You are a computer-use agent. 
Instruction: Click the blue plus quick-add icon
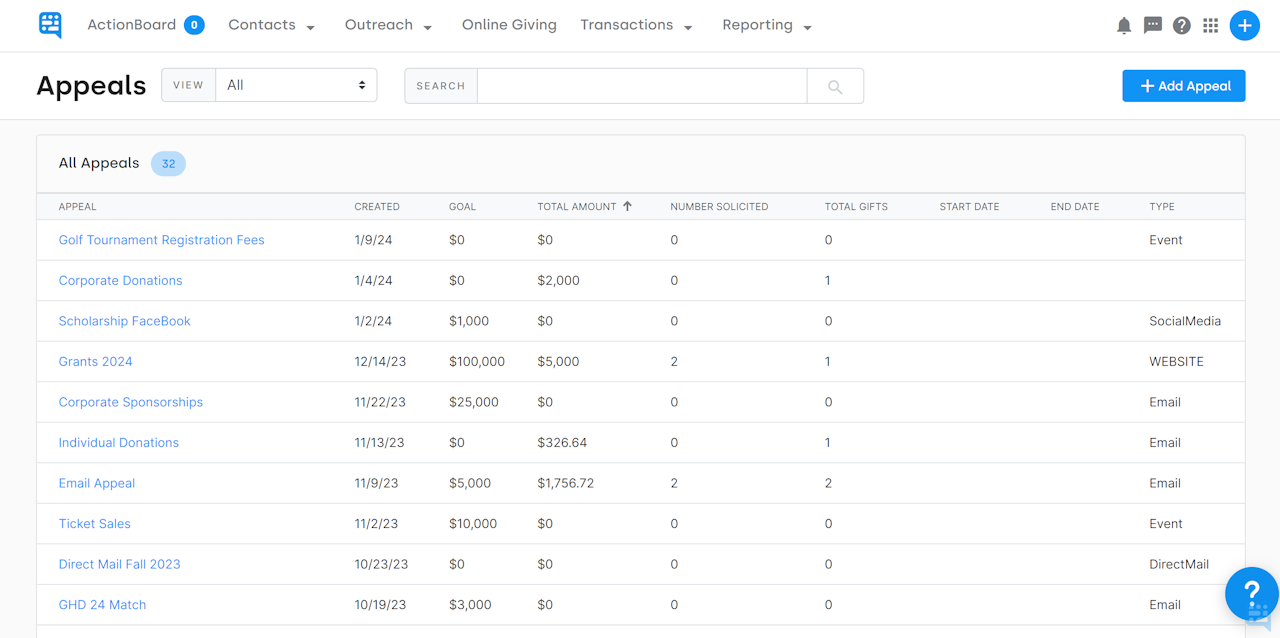(x=1244, y=26)
